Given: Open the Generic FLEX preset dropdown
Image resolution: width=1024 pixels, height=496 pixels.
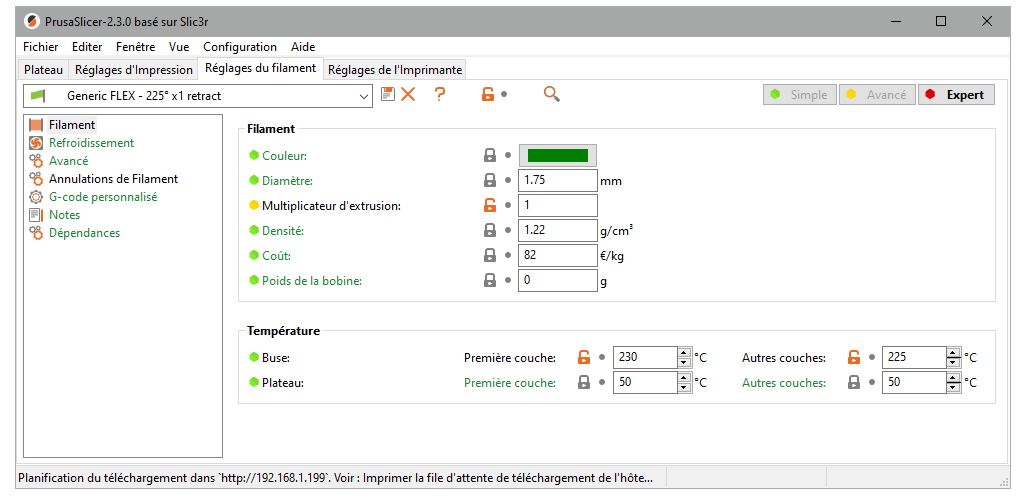Looking at the screenshot, I should coord(363,96).
